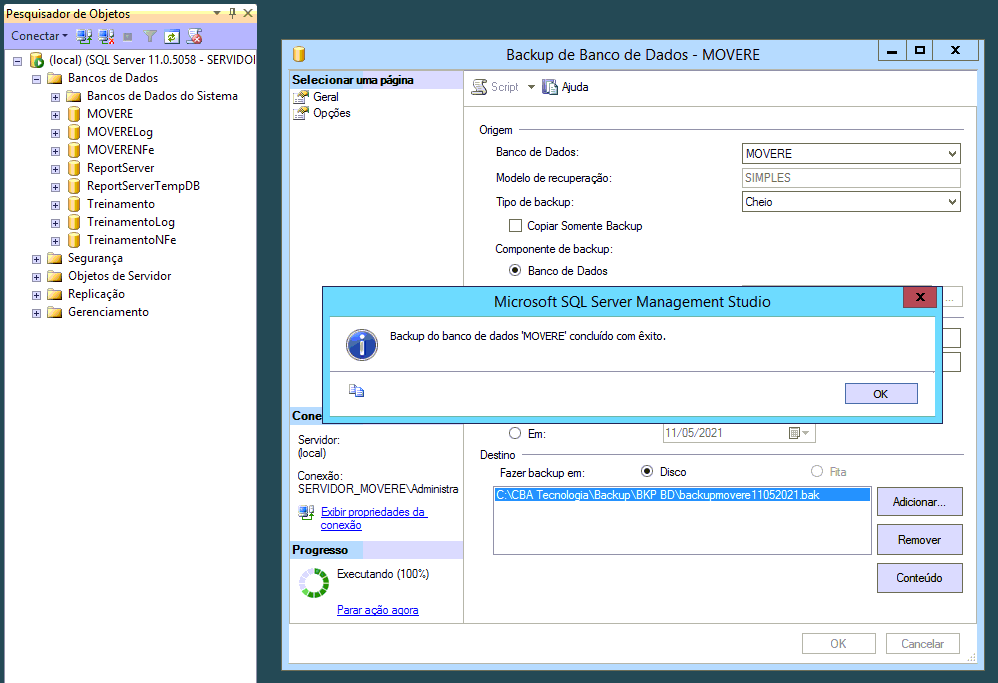
Task: Click the Disconnect server icon
Action: [106, 36]
